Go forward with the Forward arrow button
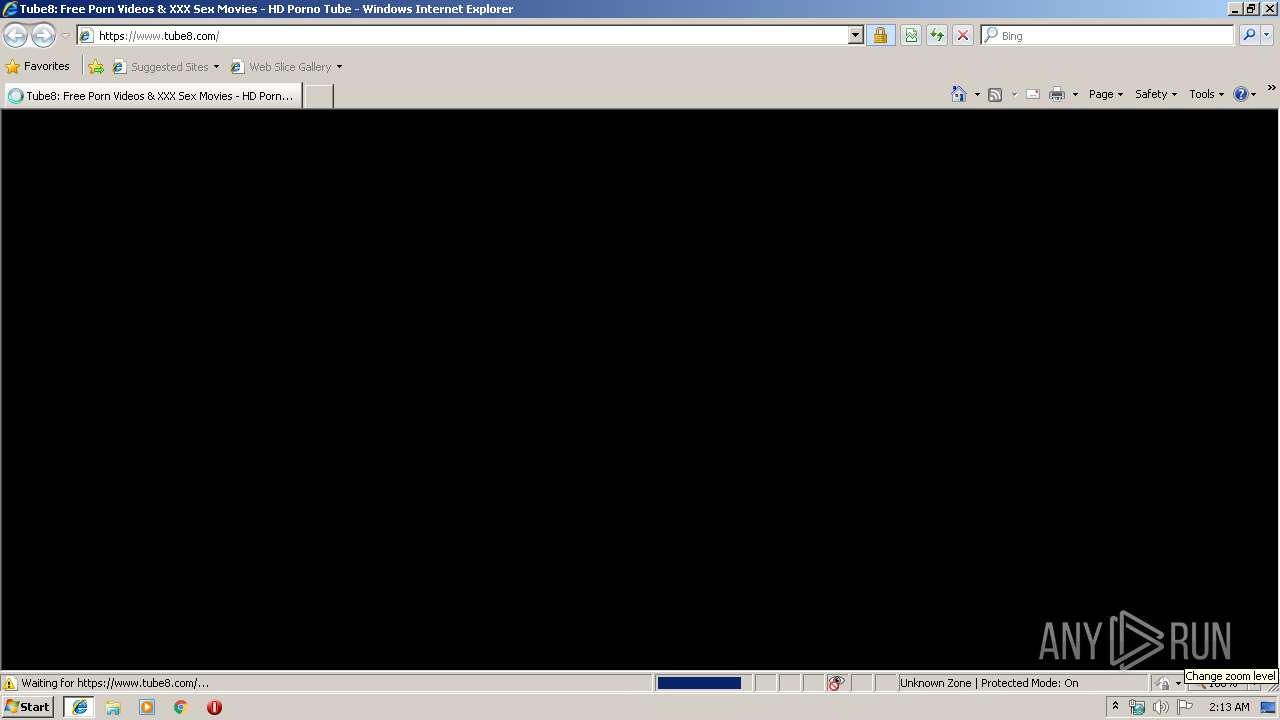1280x720 pixels. click(x=43, y=35)
